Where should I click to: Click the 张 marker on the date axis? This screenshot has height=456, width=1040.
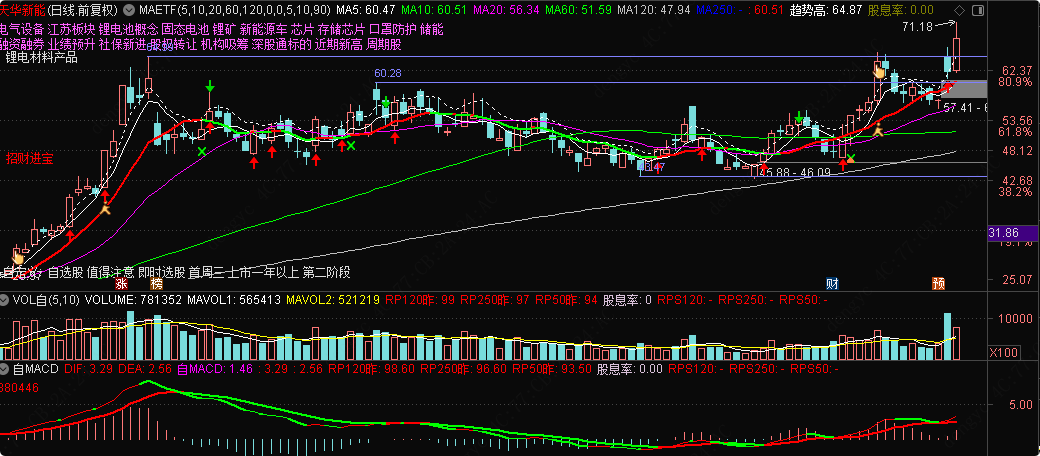tap(122, 284)
